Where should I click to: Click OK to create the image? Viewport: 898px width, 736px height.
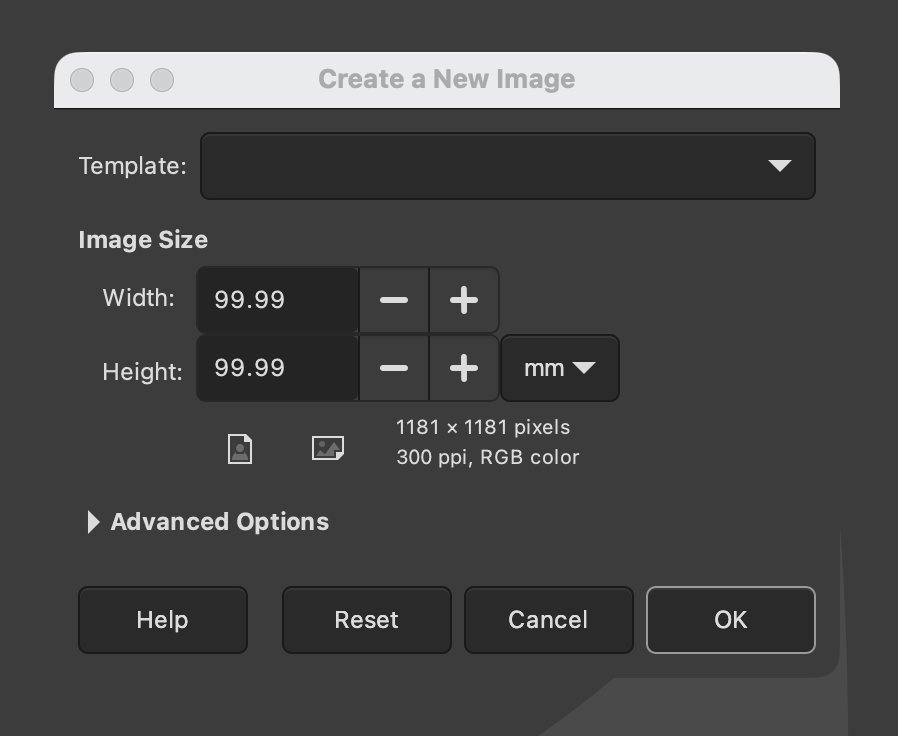(x=730, y=620)
